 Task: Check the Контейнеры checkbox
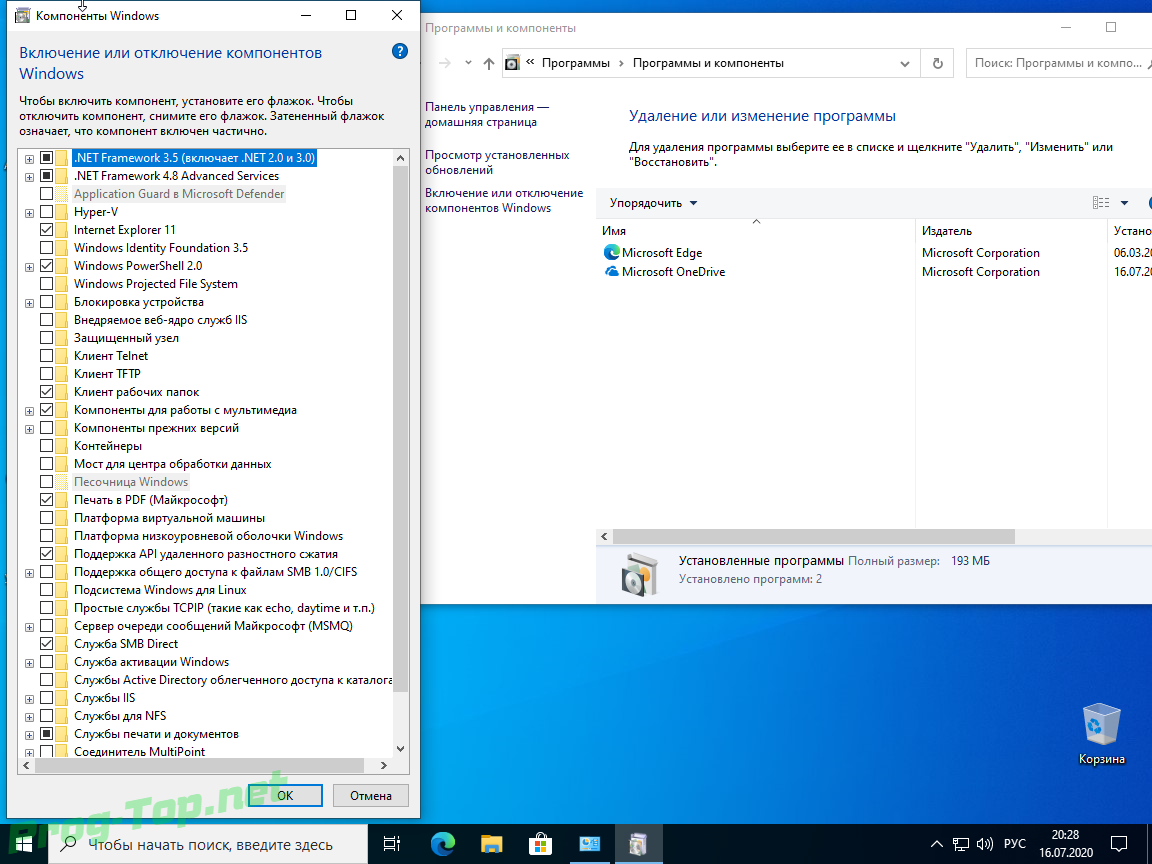[x=46, y=446]
